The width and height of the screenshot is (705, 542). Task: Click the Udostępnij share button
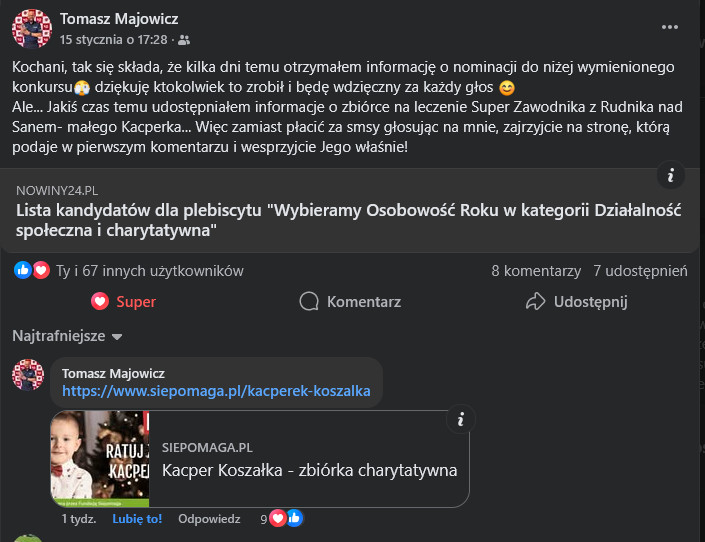coord(576,301)
